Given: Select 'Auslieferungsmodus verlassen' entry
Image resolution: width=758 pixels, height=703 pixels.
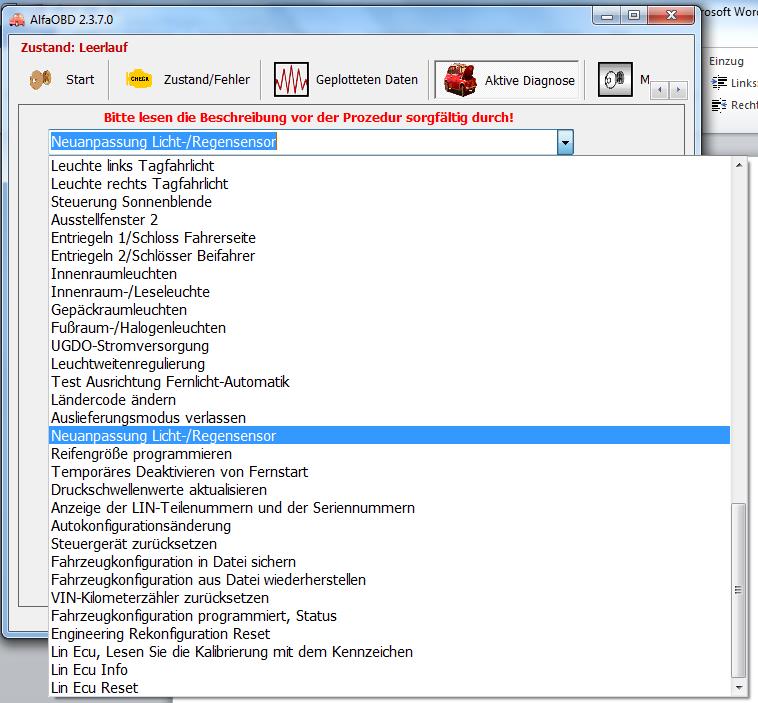Looking at the screenshot, I should [x=148, y=418].
